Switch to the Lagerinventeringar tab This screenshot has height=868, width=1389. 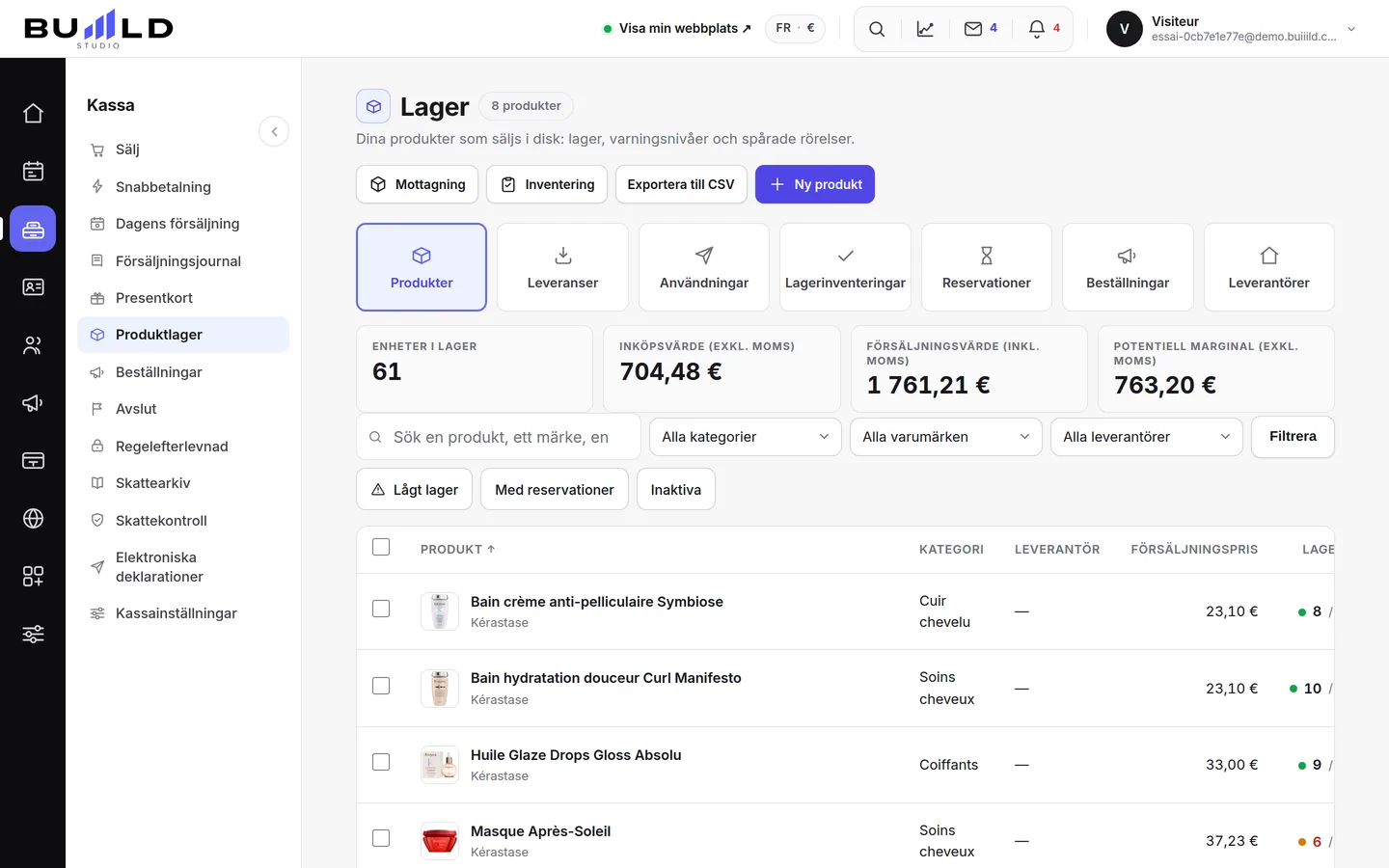[845, 267]
